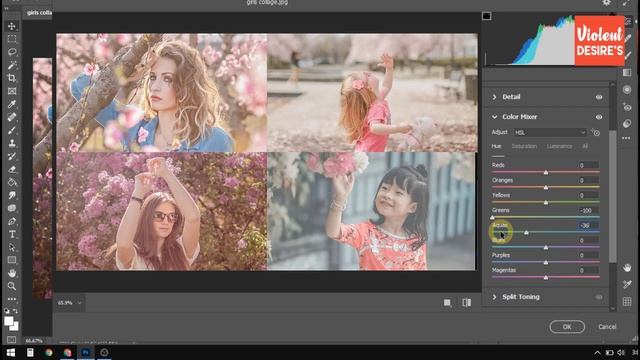Select the Rectangle shape tool

click(12, 260)
